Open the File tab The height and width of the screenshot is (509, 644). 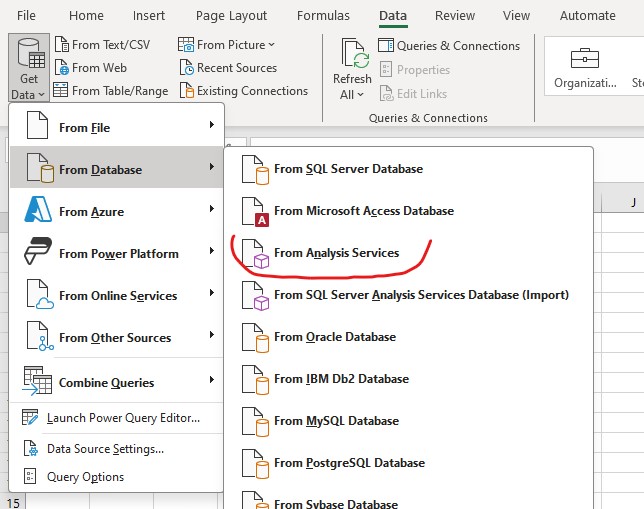tap(26, 16)
